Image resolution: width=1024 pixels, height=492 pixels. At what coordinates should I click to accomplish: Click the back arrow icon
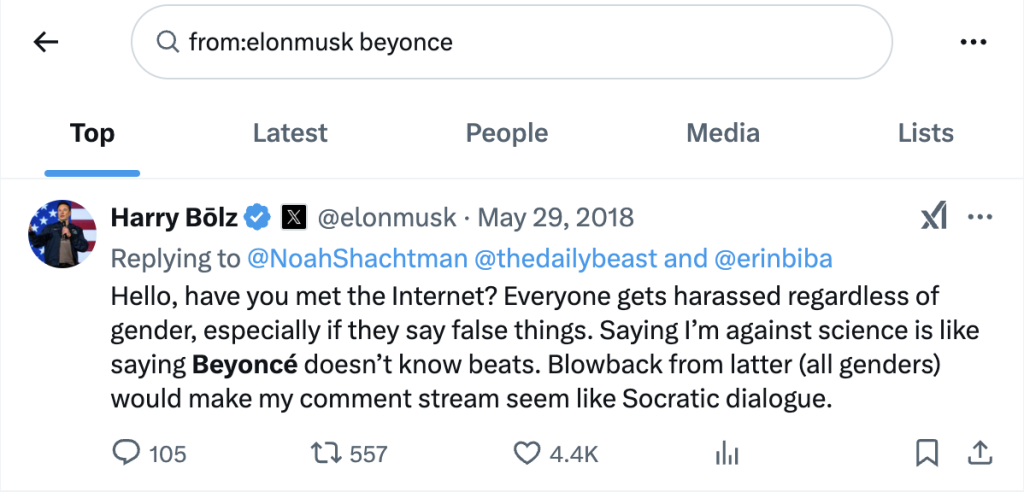[46, 42]
